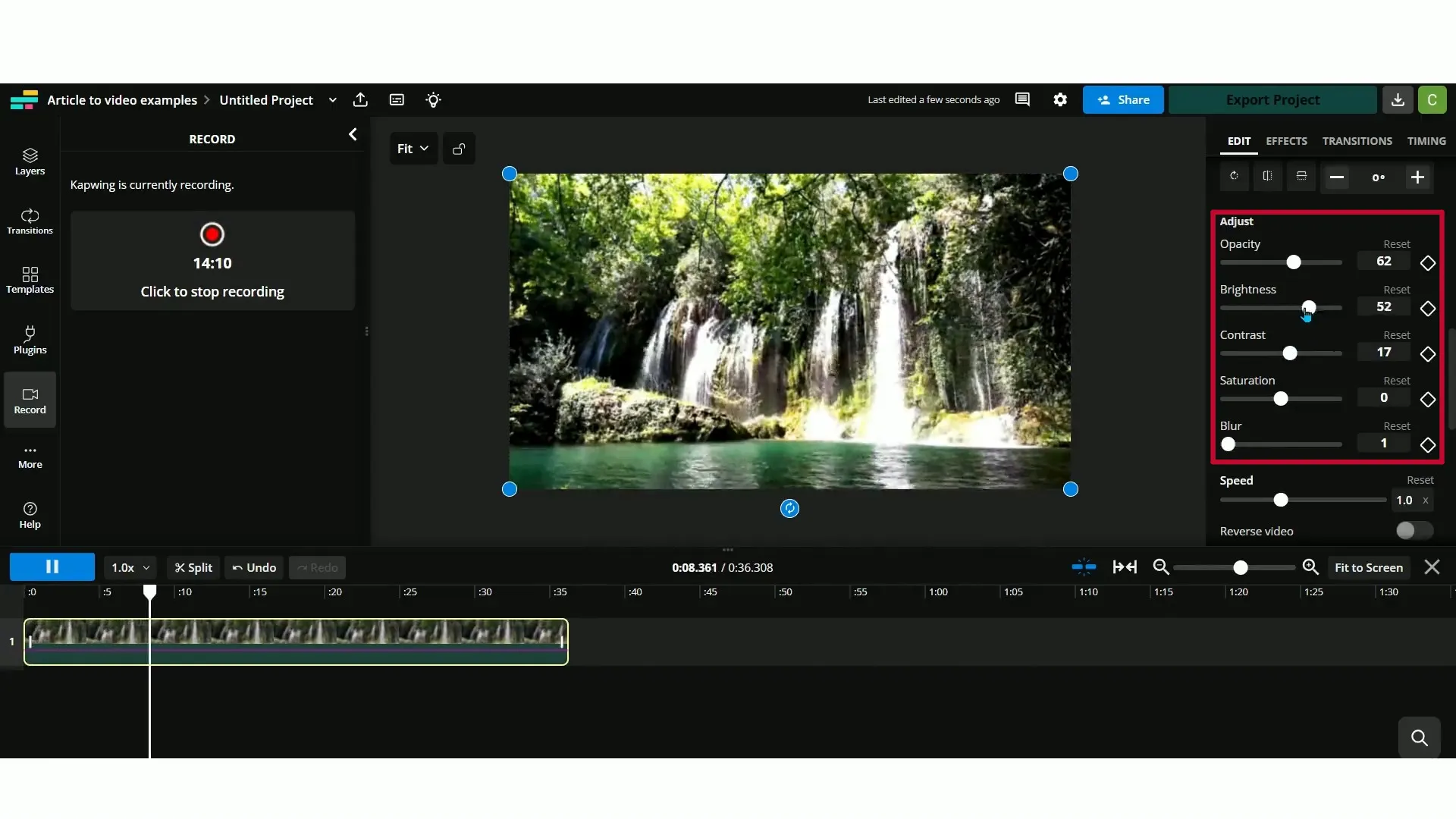Click the snap-to-playhead timeline icon

1084,567
